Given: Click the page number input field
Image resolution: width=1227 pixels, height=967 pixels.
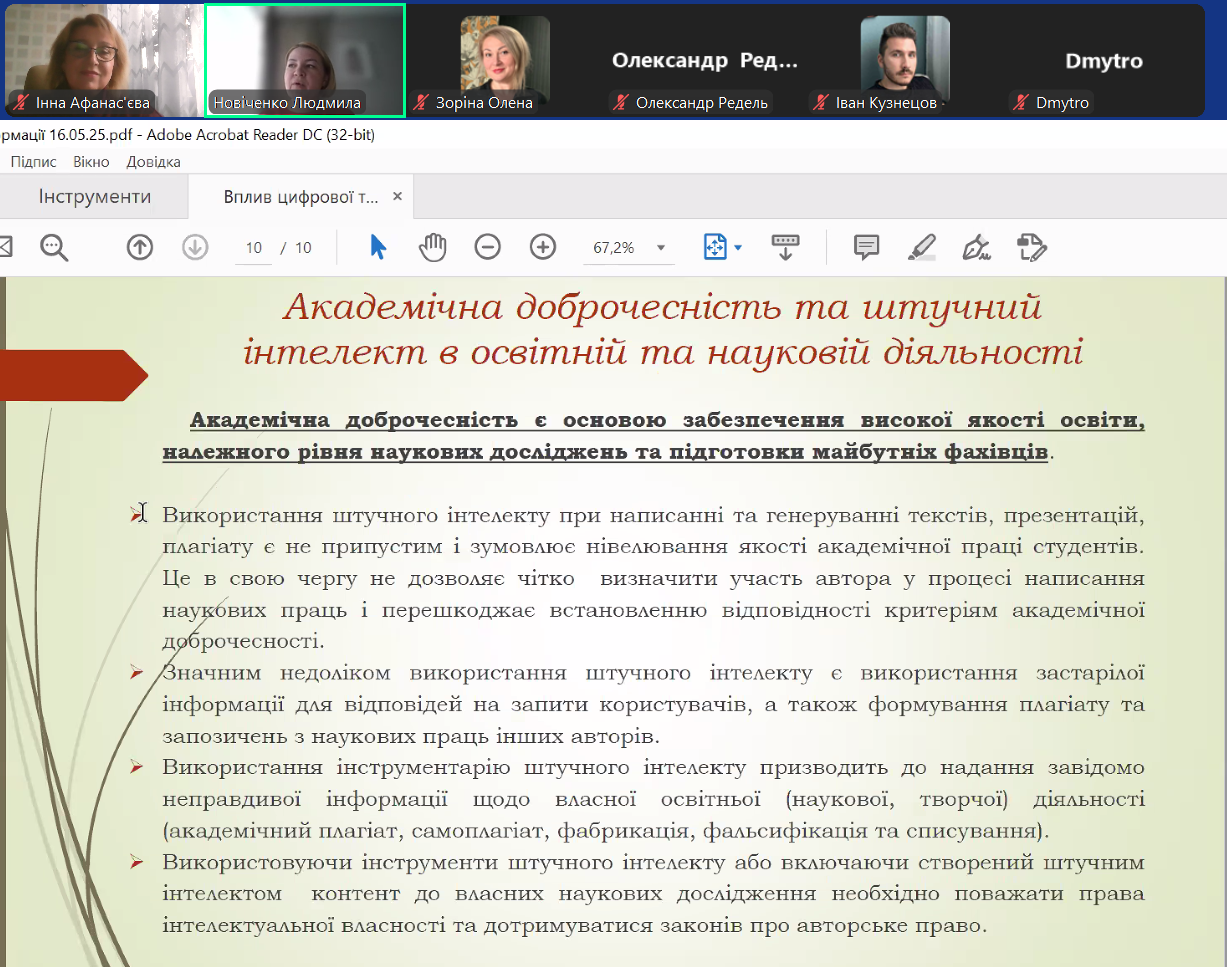Looking at the screenshot, I should pos(254,248).
